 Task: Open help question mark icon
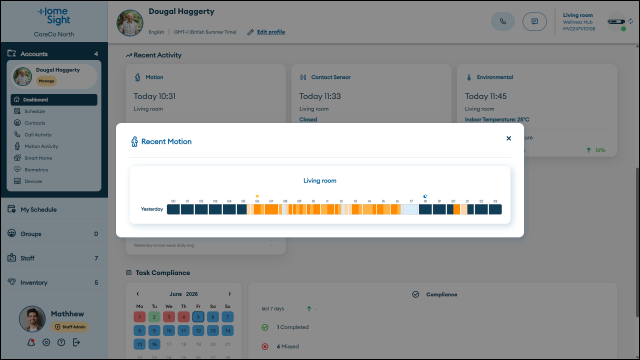(x=61, y=342)
